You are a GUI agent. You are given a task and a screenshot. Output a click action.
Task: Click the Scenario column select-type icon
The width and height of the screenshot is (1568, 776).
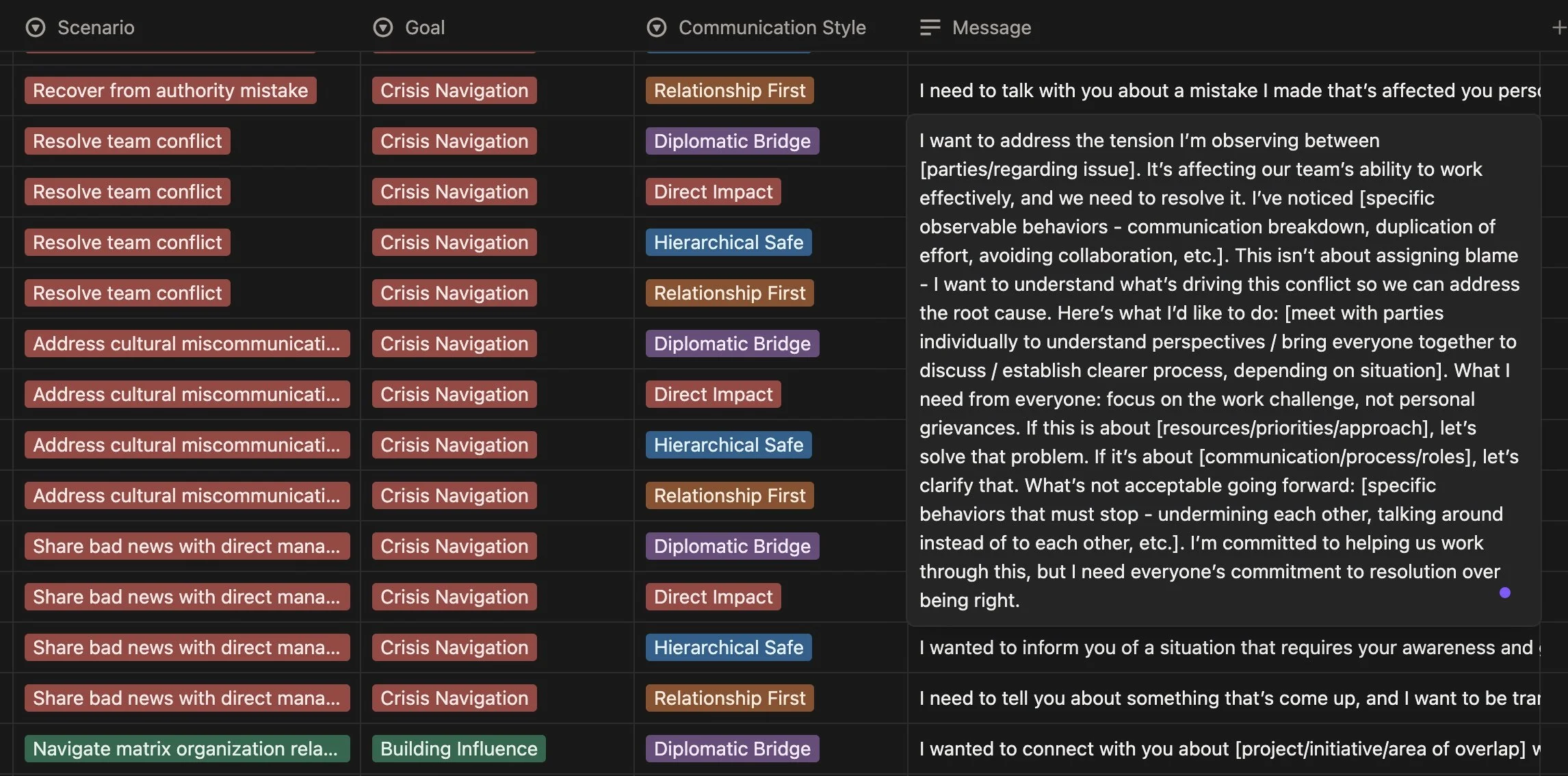click(x=36, y=27)
